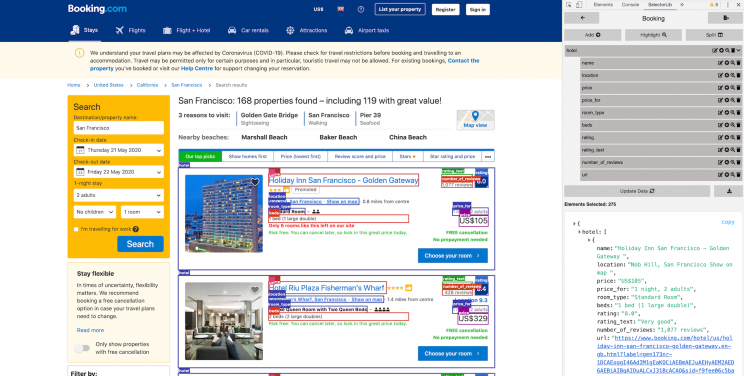This screenshot has height=376, width=744.
Task: Click the help question mark icon in header
Action: [361, 9]
